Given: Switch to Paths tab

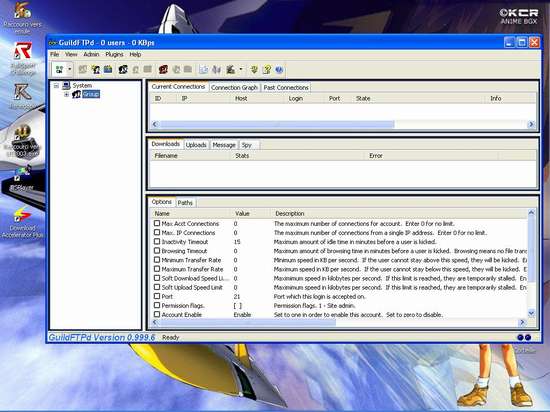Looking at the screenshot, I should (185, 203).
